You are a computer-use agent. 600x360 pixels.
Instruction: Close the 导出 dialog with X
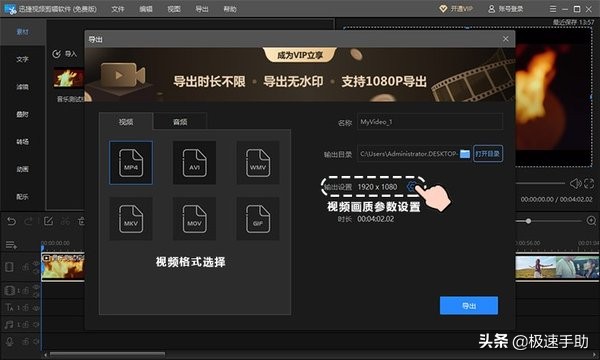(506, 39)
